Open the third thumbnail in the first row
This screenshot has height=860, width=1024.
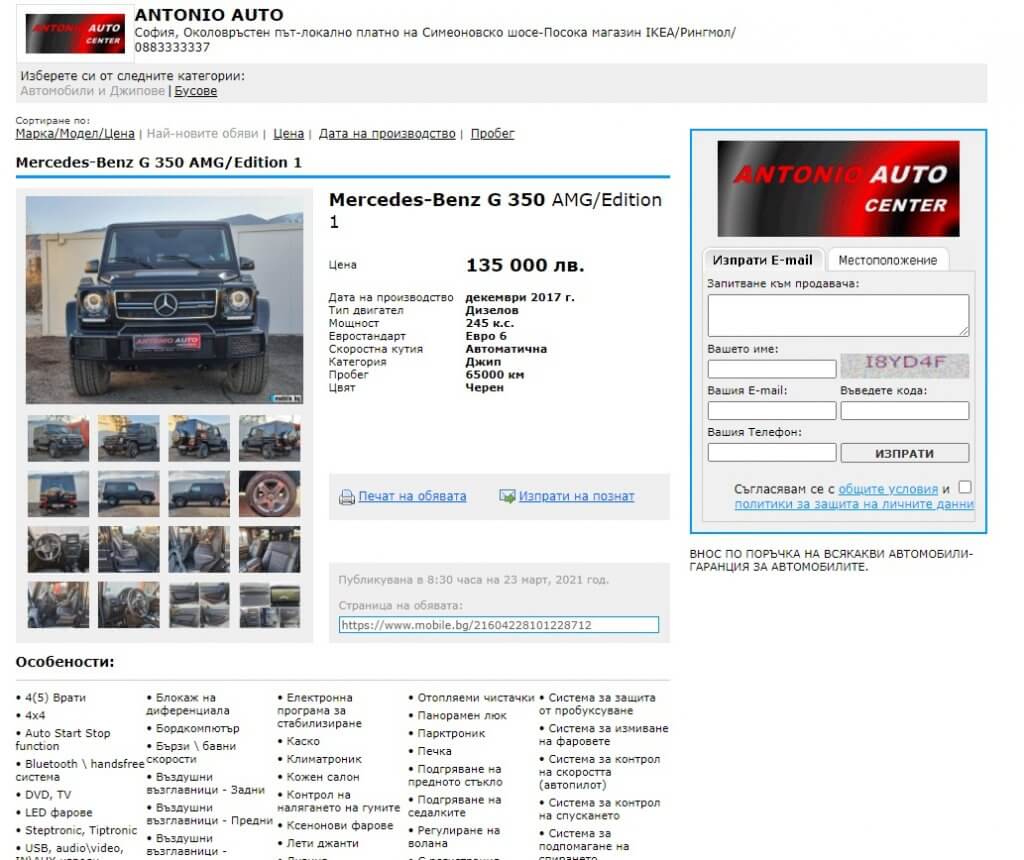199,438
